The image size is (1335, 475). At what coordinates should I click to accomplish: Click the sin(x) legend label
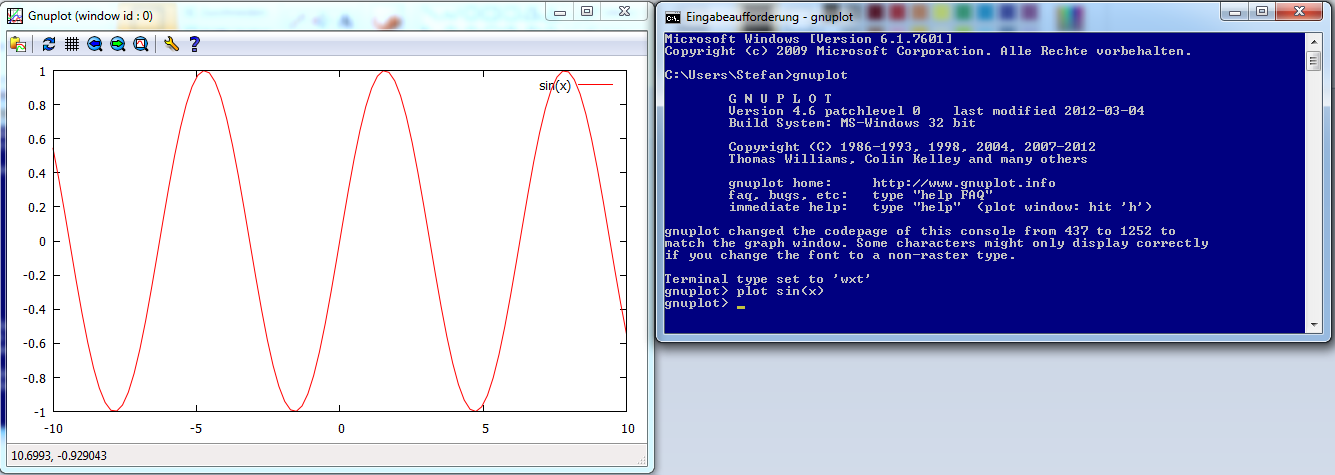point(555,86)
